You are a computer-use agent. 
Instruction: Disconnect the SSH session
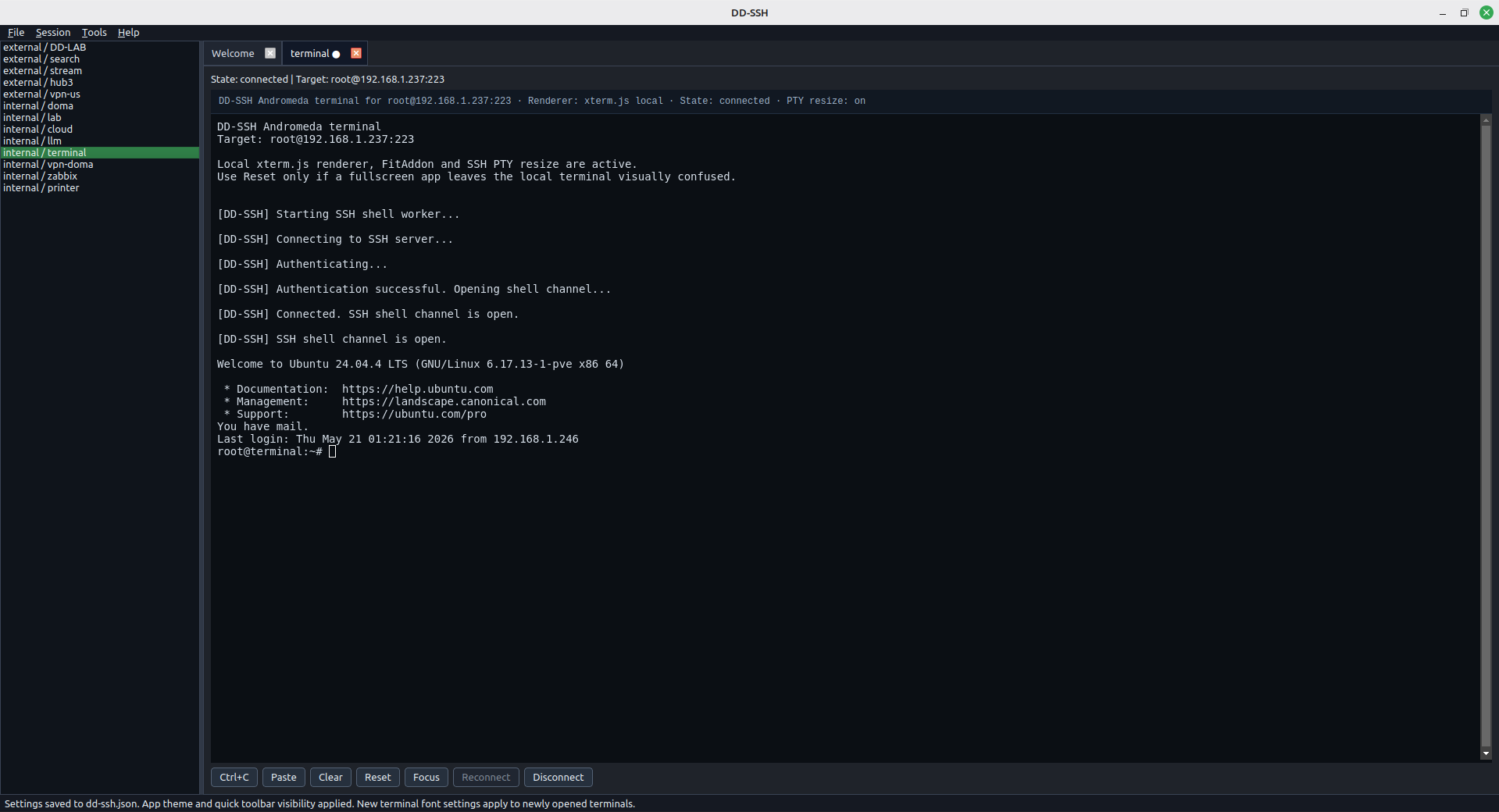point(559,777)
